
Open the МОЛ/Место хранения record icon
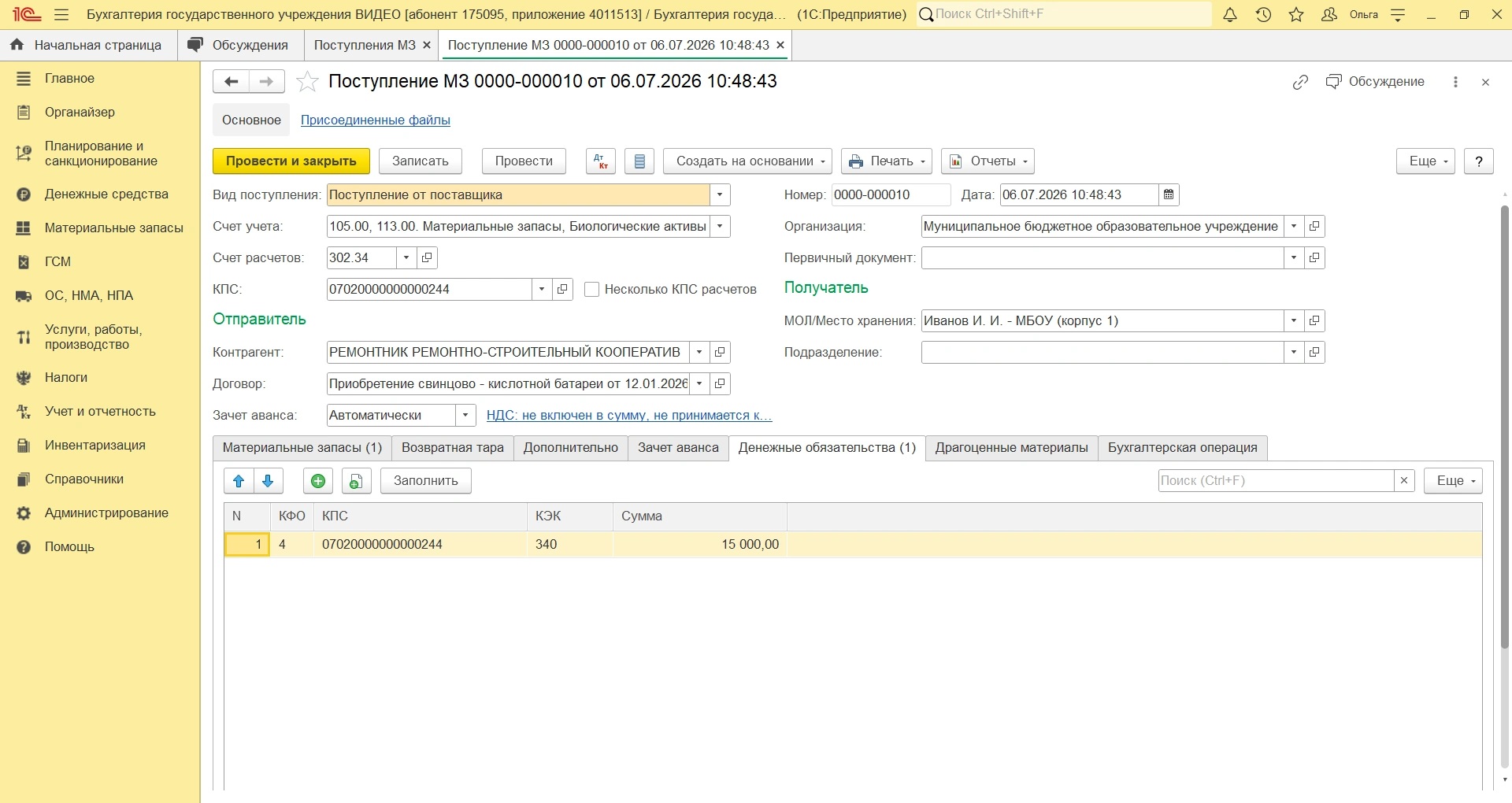pos(1314,320)
